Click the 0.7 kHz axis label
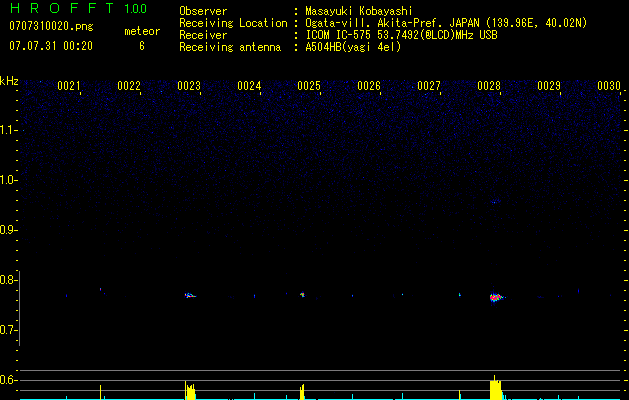Image resolution: width=629 pixels, height=400 pixels. (x=8, y=330)
